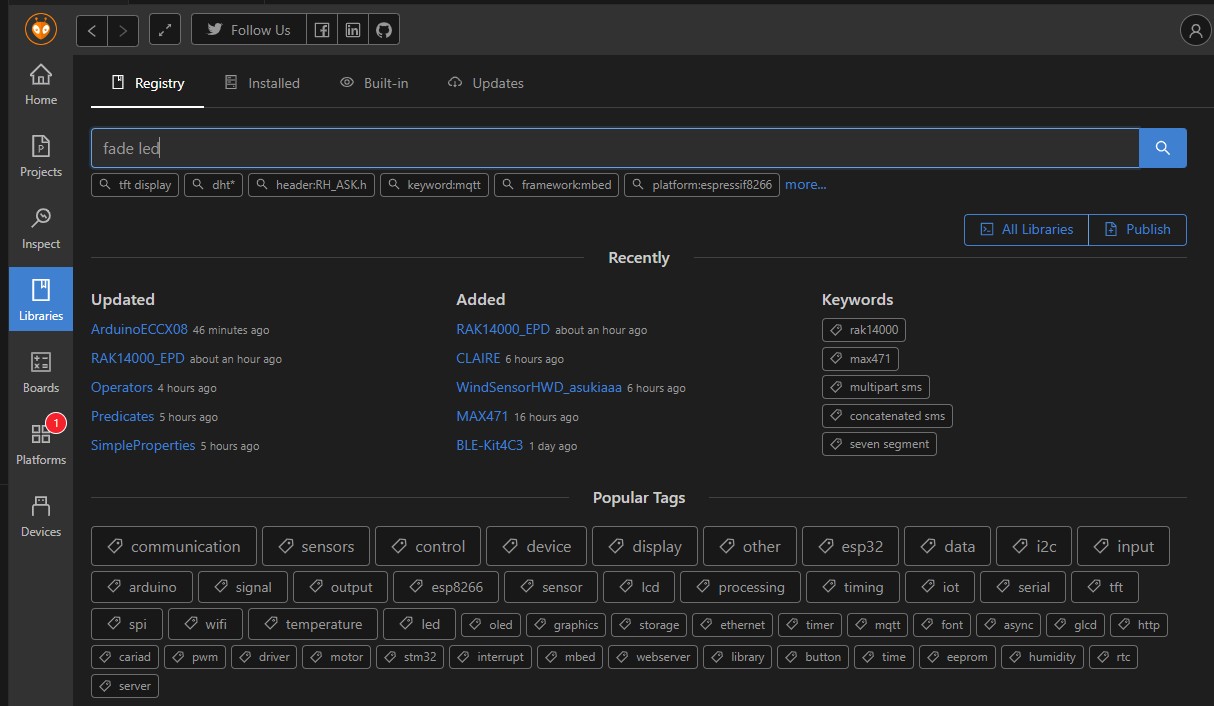Open RAK14000_EPD under Updated
Image resolution: width=1214 pixels, height=706 pixels.
tap(138, 358)
